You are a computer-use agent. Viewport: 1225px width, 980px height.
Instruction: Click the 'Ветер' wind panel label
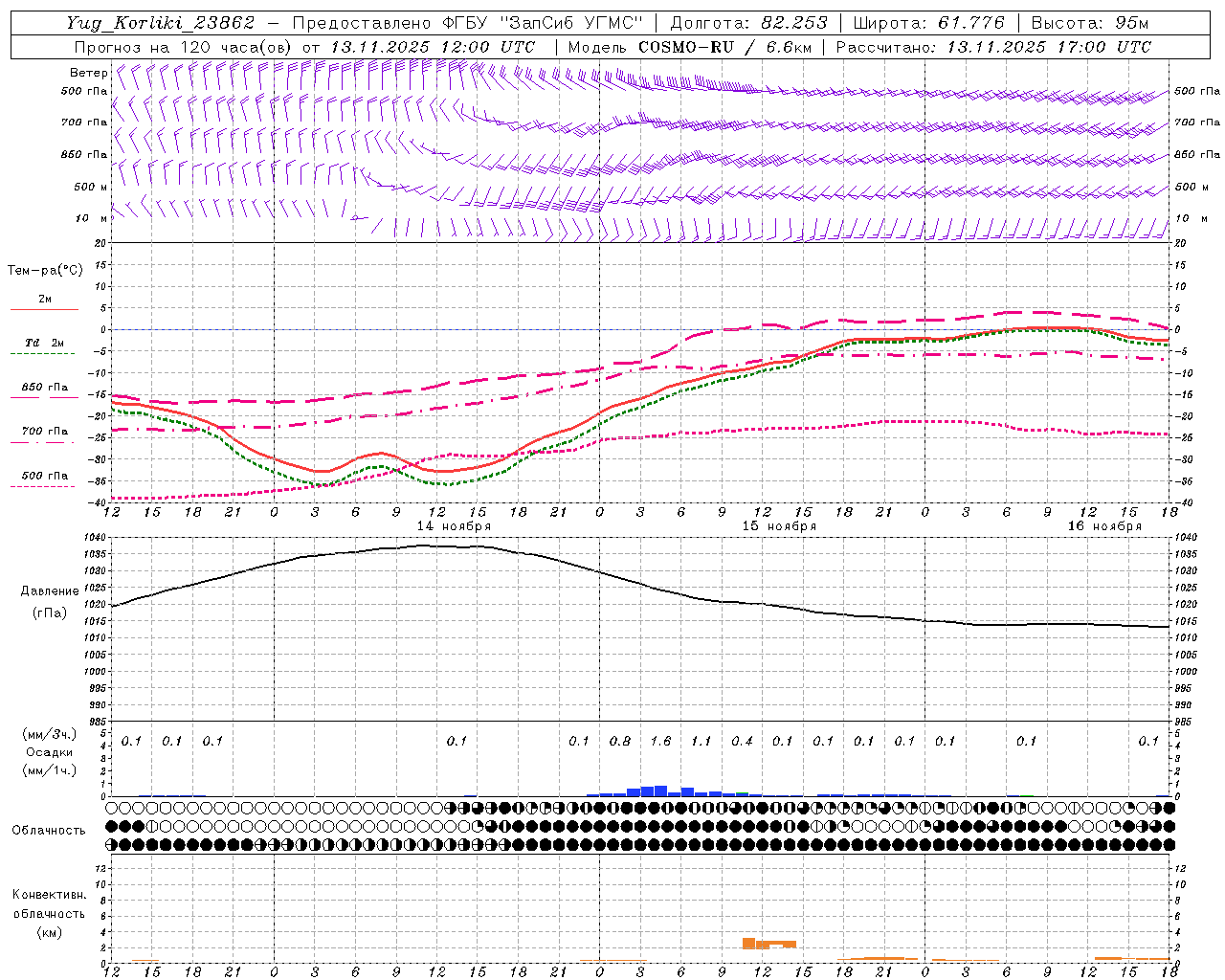tap(88, 73)
